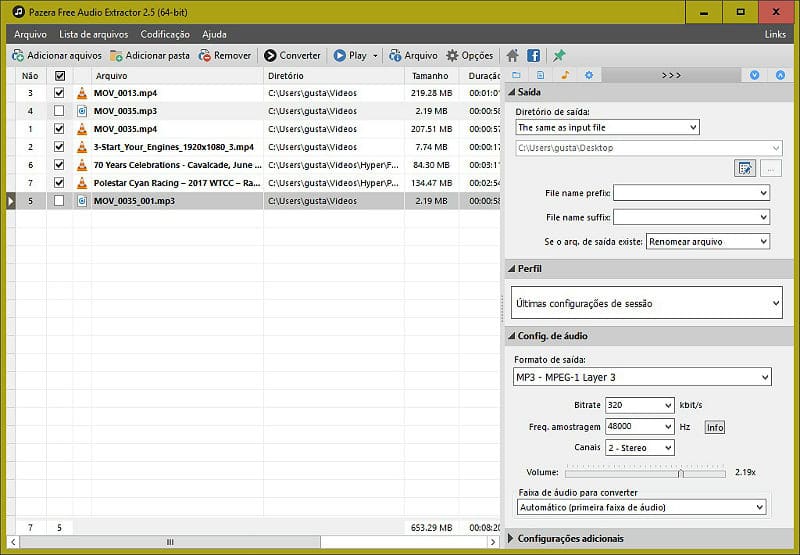Open the File name prefix dropdown
This screenshot has height=555, width=800.
point(691,193)
